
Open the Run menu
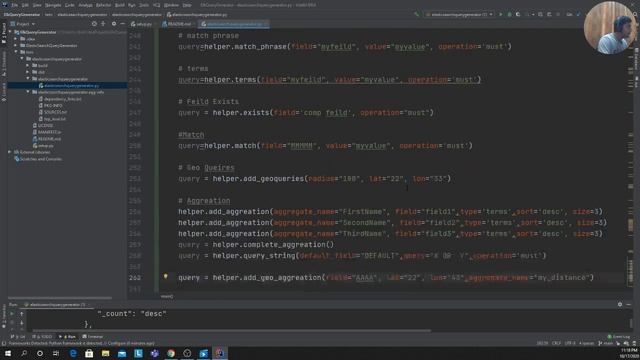click(x=131, y=5)
